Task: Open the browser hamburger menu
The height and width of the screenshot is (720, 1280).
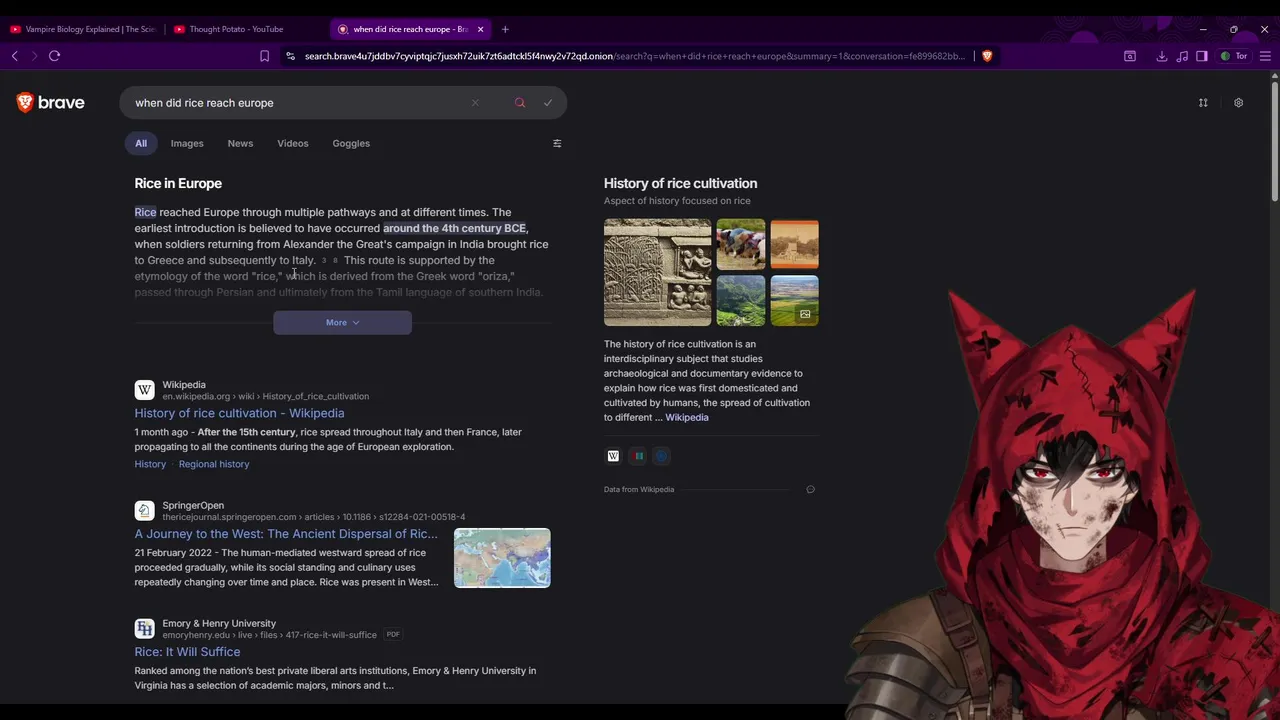Action: coord(1265,56)
